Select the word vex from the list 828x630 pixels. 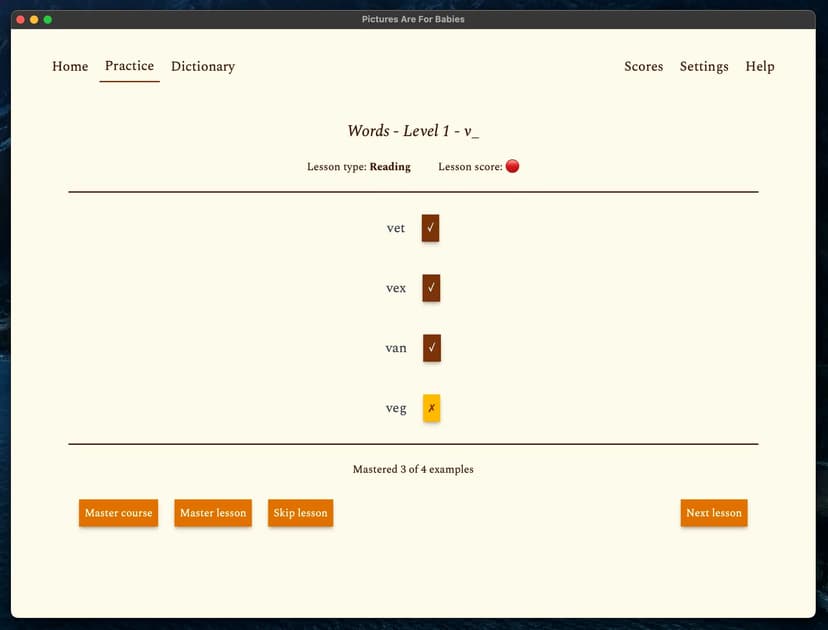395,288
